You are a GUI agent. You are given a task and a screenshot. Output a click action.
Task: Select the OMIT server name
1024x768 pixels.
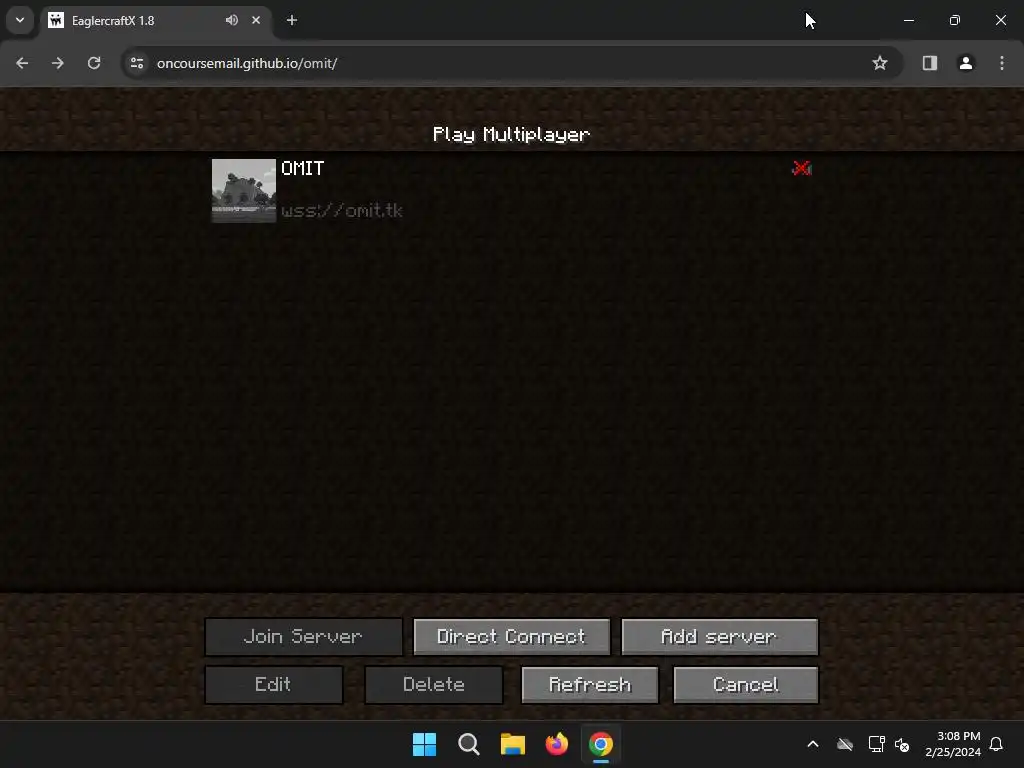302,168
